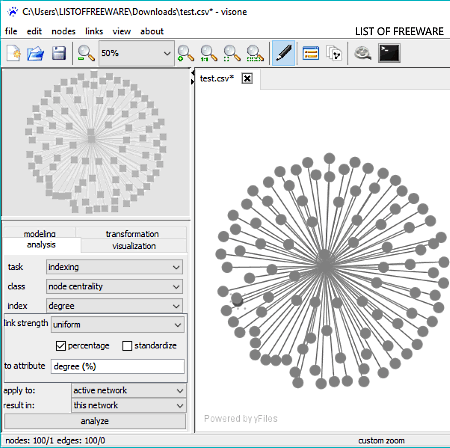Image resolution: width=450 pixels, height=448 pixels.
Task: Toggle the pencil edit mode tool
Action: [283, 53]
